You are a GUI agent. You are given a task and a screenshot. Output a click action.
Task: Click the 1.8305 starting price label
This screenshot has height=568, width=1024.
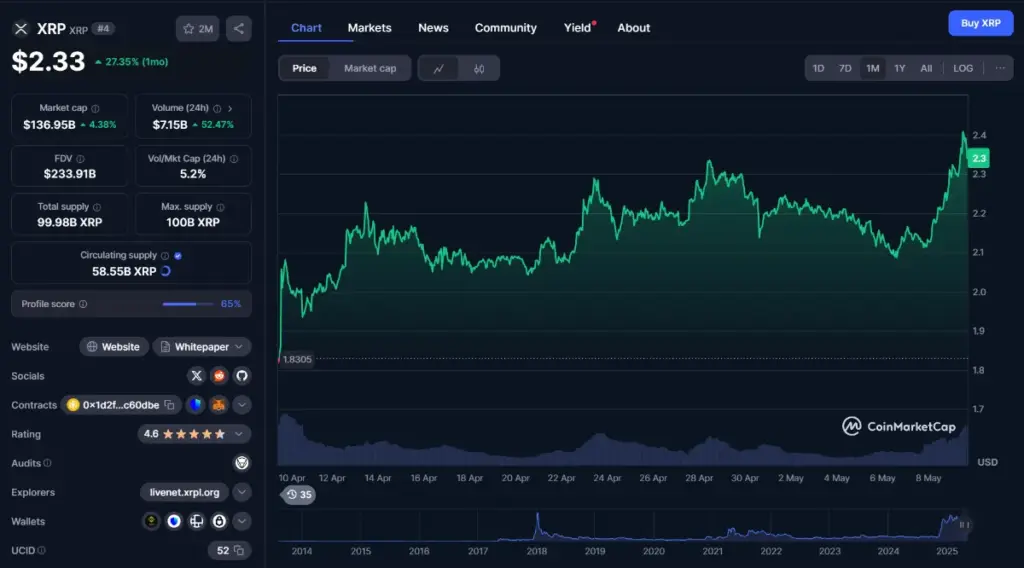pos(297,359)
